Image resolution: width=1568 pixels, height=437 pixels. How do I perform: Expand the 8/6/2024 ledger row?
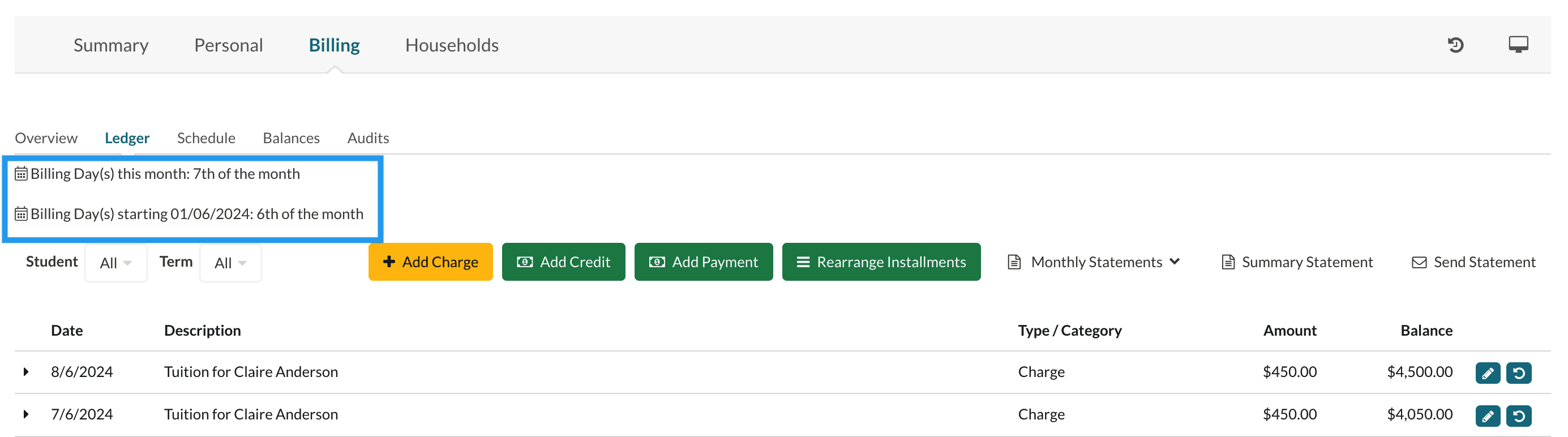[25, 372]
